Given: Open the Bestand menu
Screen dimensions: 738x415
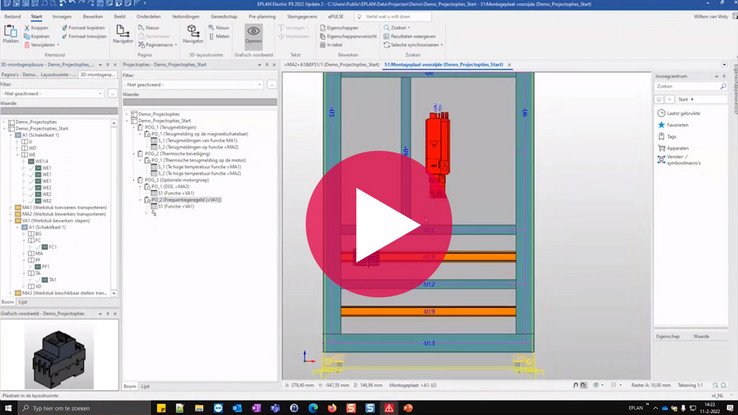Looking at the screenshot, I should (12, 16).
